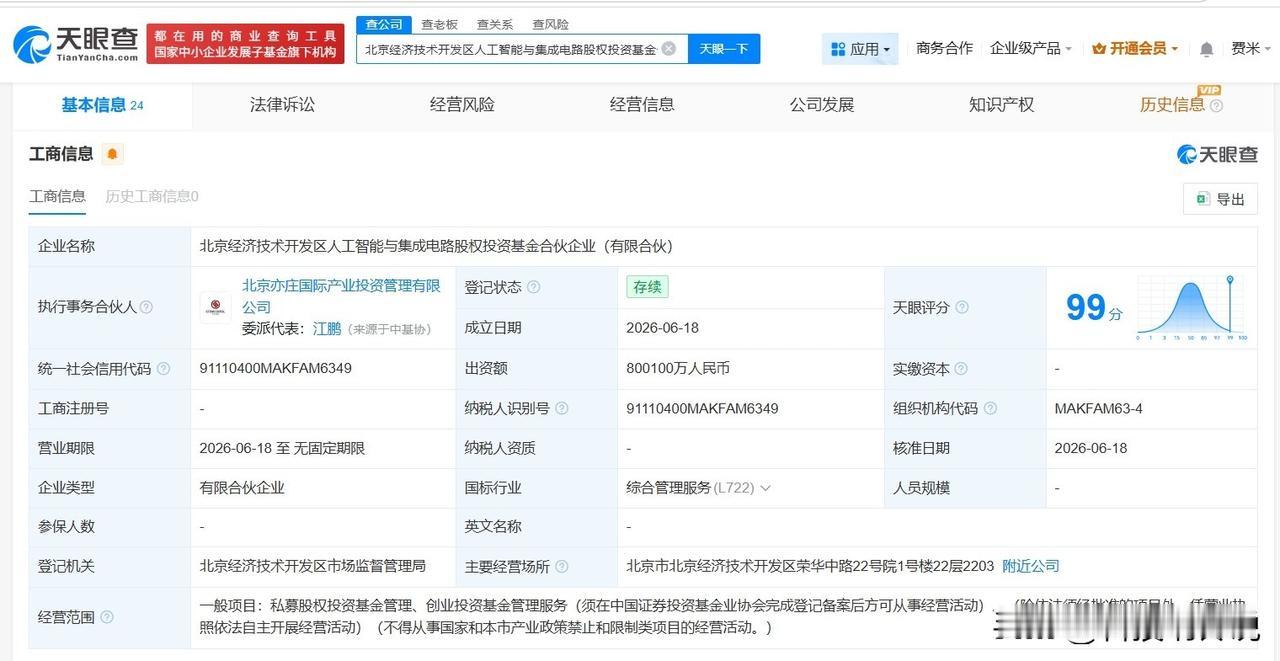The image size is (1280, 661).
Task: Select the 查关系 search tab
Action: (x=495, y=24)
